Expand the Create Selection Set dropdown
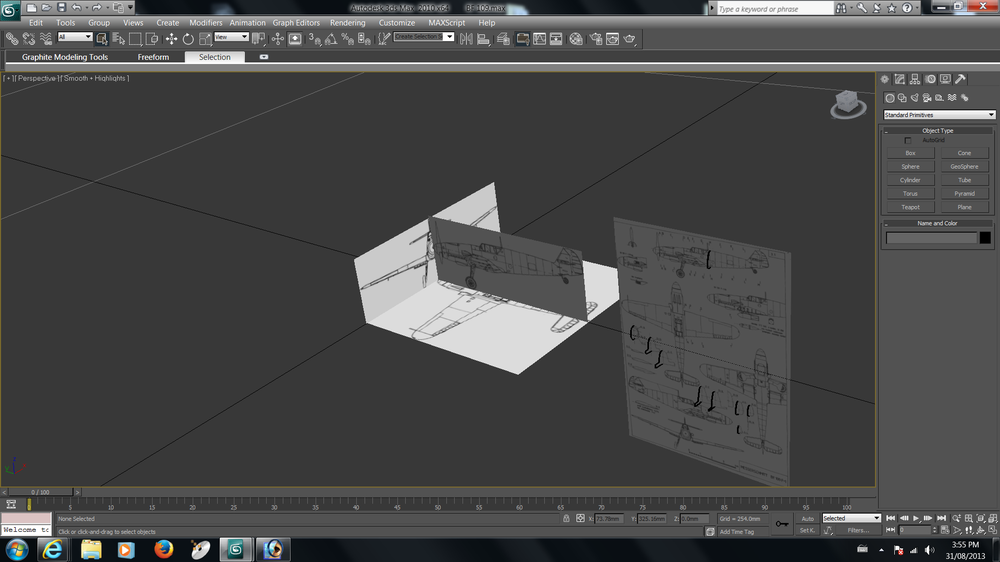The image size is (1000, 562). tap(449, 37)
